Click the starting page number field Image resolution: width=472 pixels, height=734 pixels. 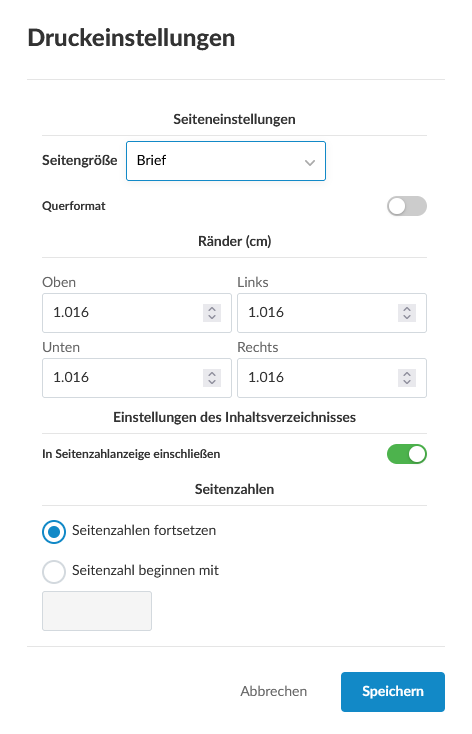coord(97,611)
